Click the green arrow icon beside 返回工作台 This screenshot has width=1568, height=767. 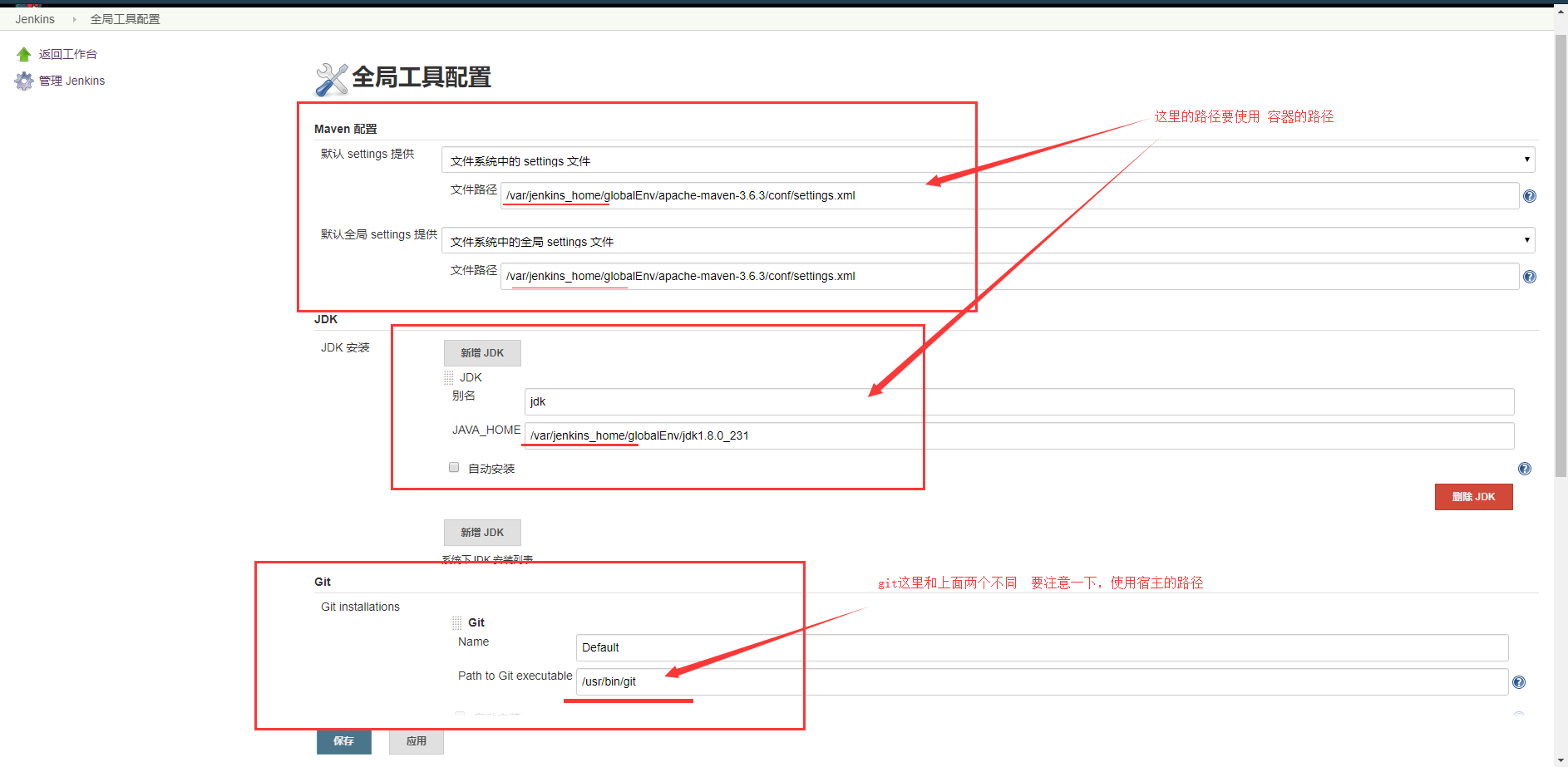pyautogui.click(x=23, y=53)
